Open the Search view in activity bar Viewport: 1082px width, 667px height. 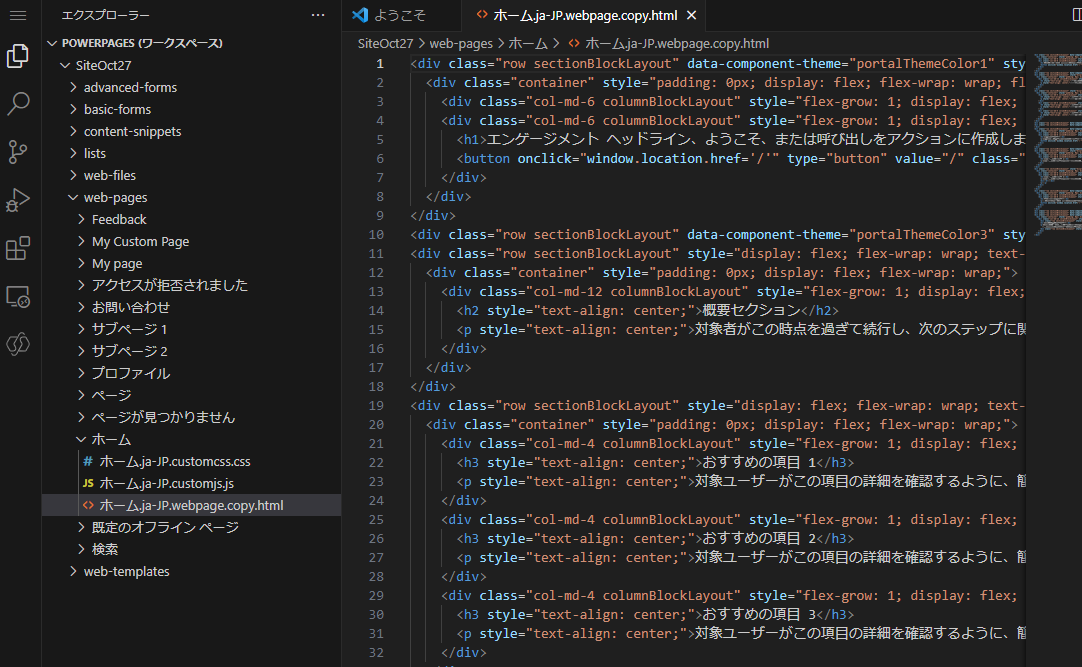pos(18,103)
